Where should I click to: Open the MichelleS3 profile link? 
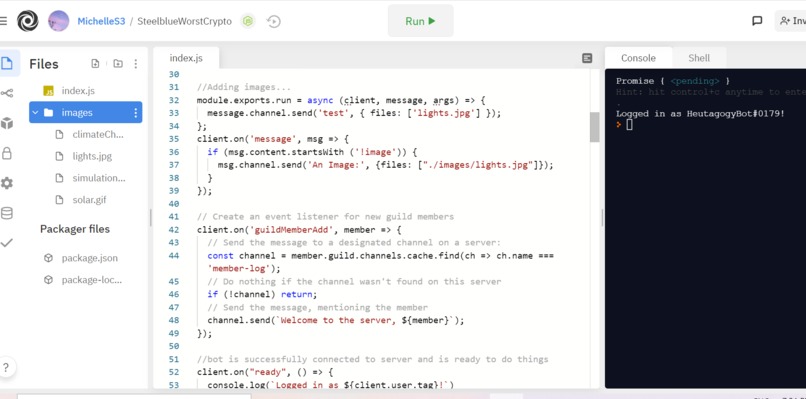101,22
